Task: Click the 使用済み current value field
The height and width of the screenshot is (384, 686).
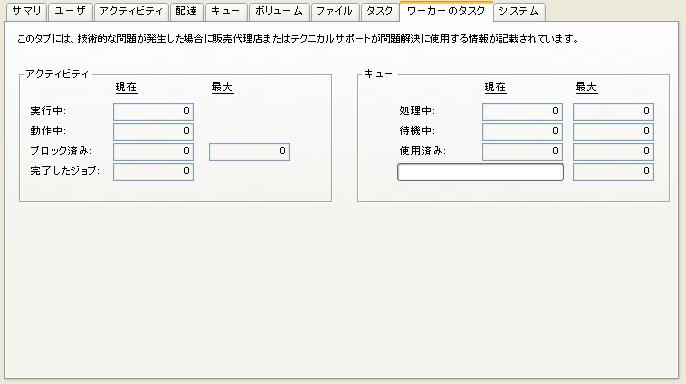Action: coord(522,151)
